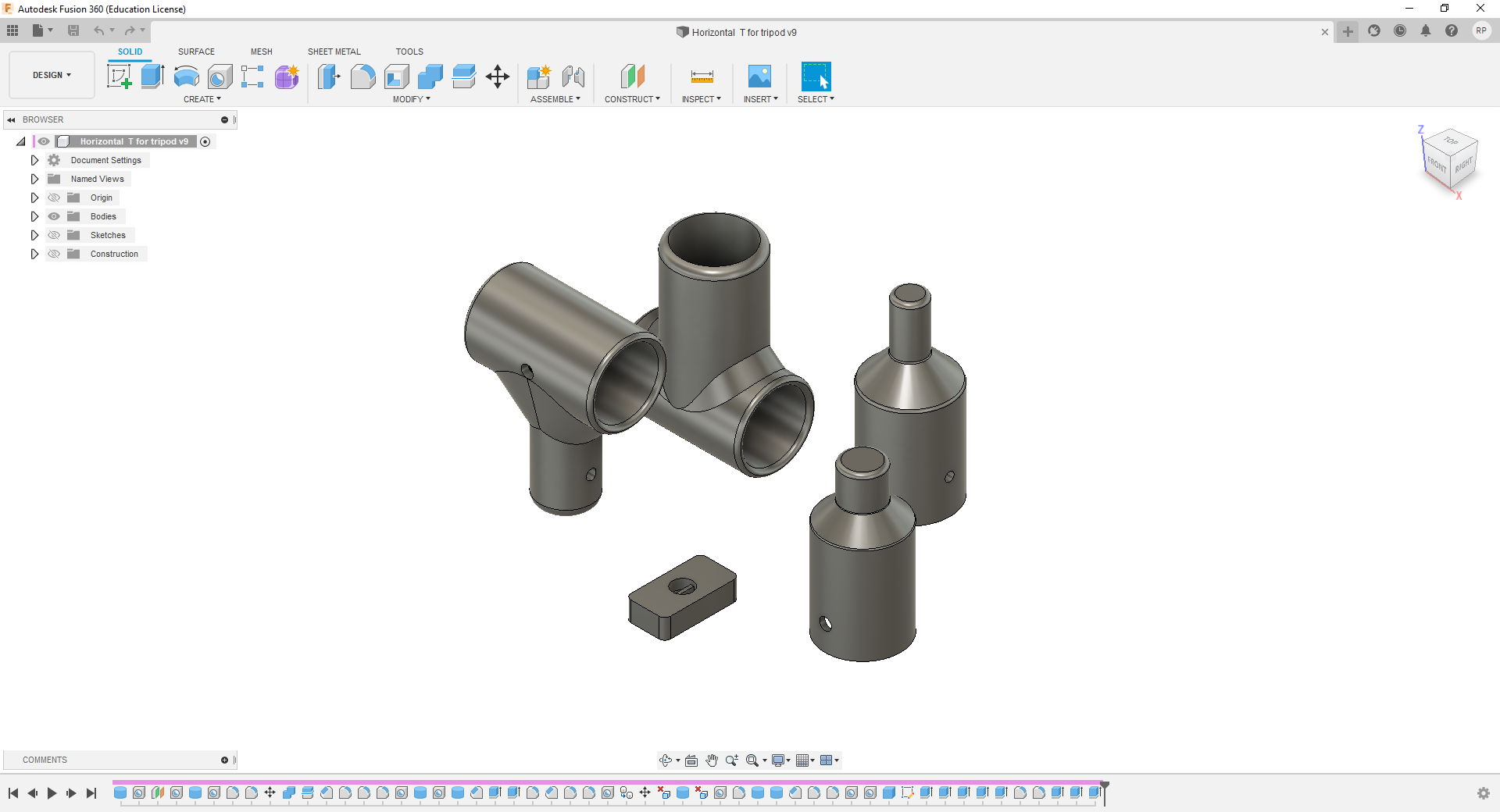The image size is (1500, 812).
Task: Click the Look At icon in navigation bar
Action: coord(691,760)
